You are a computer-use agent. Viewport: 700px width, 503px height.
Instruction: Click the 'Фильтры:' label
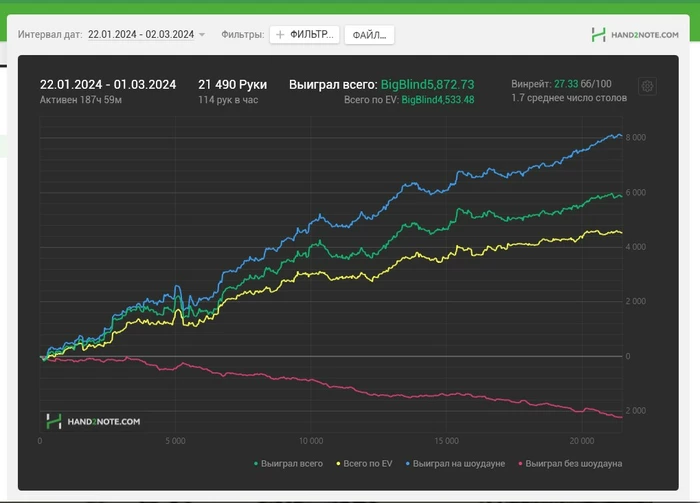(243, 34)
